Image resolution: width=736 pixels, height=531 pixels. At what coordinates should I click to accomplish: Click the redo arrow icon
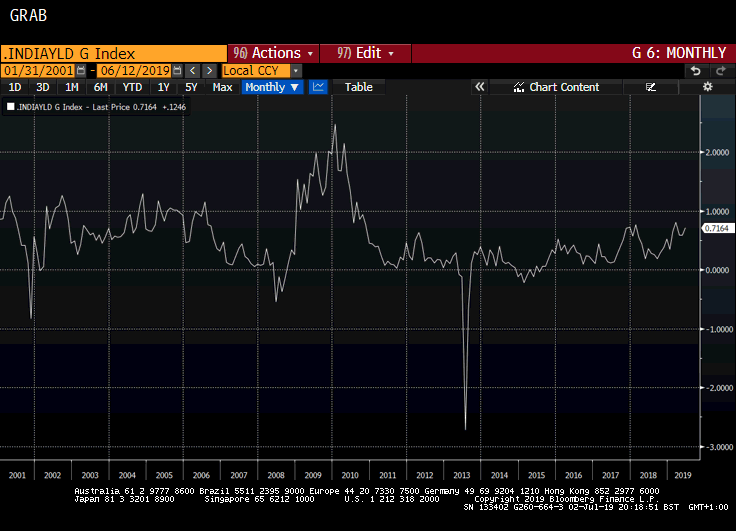tap(719, 71)
